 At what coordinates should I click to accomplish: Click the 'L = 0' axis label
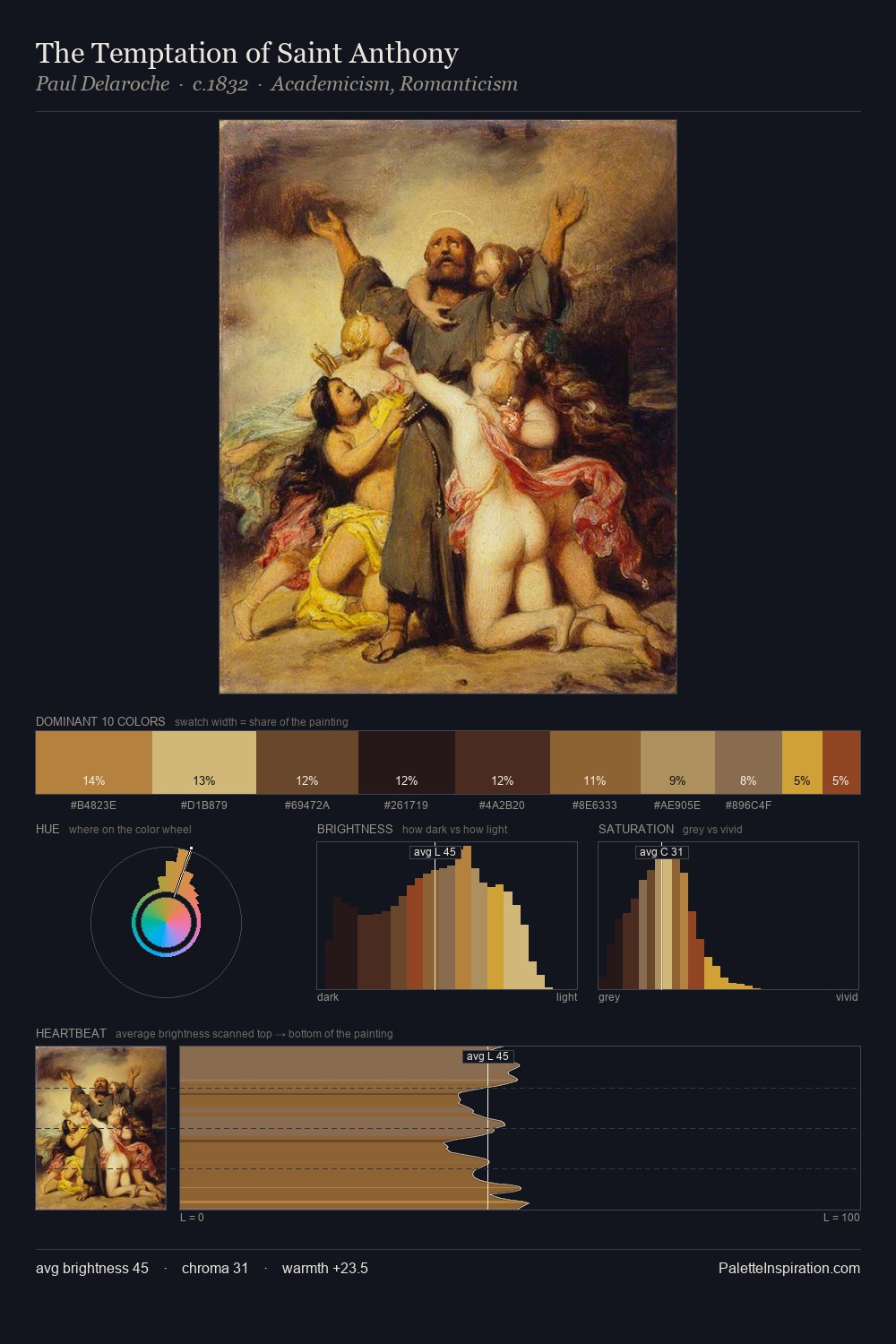click(192, 1217)
